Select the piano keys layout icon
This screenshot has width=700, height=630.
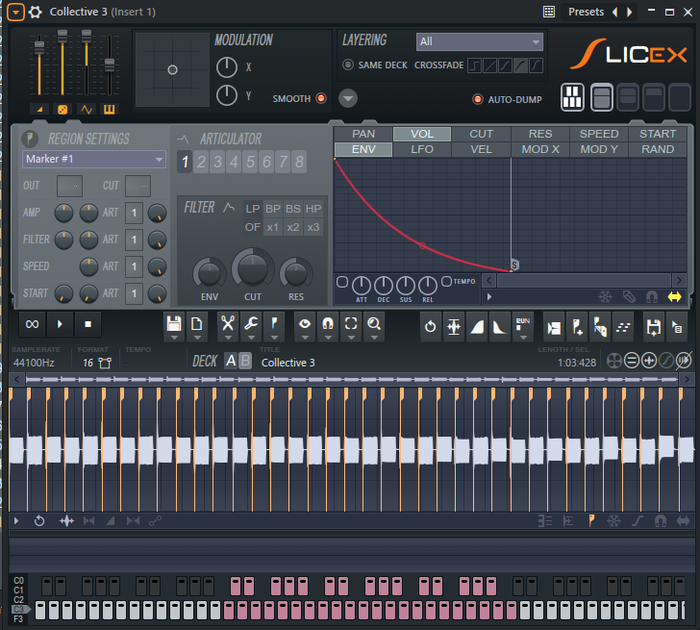pos(572,97)
